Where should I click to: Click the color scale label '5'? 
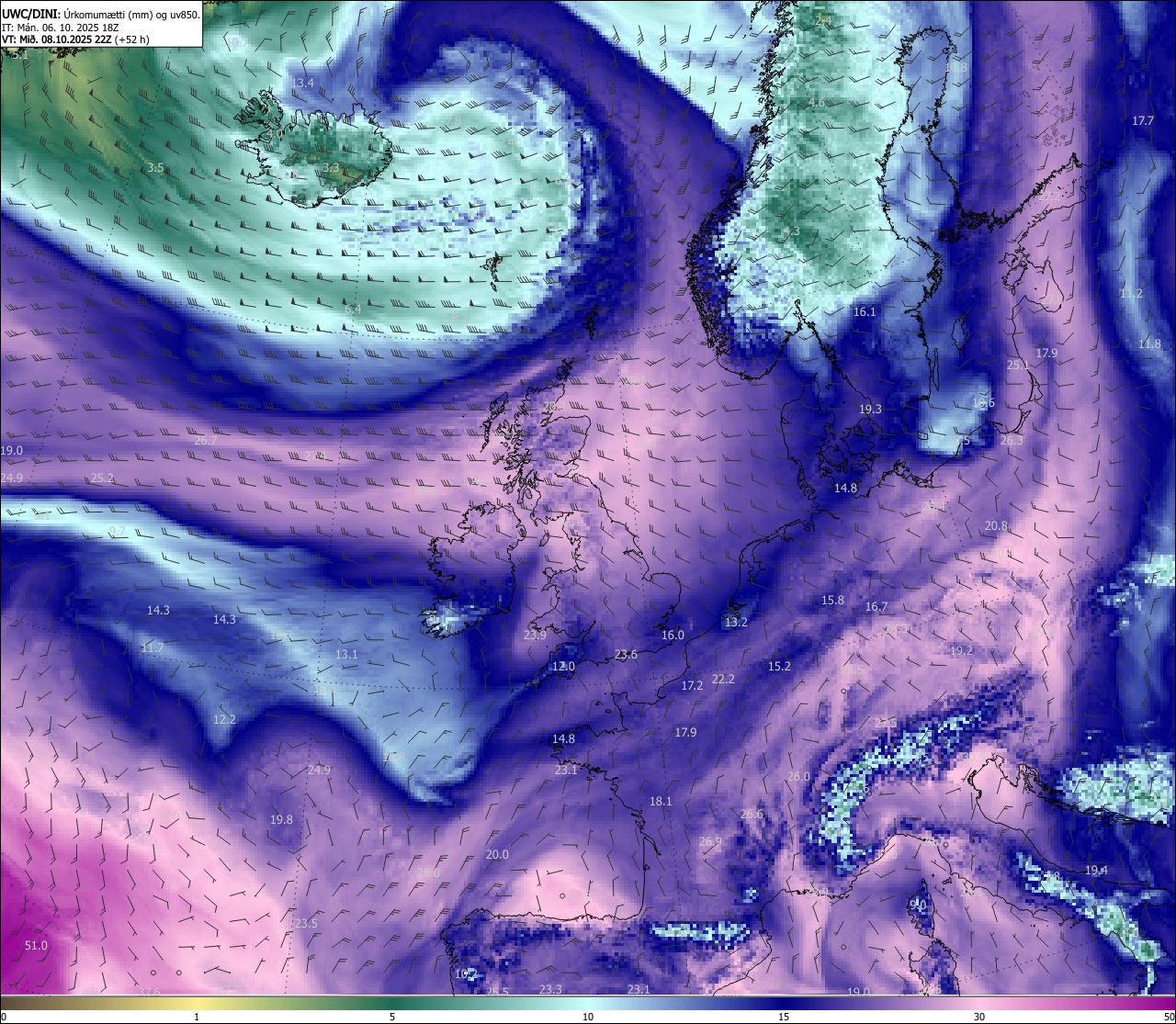pyautogui.click(x=392, y=1017)
